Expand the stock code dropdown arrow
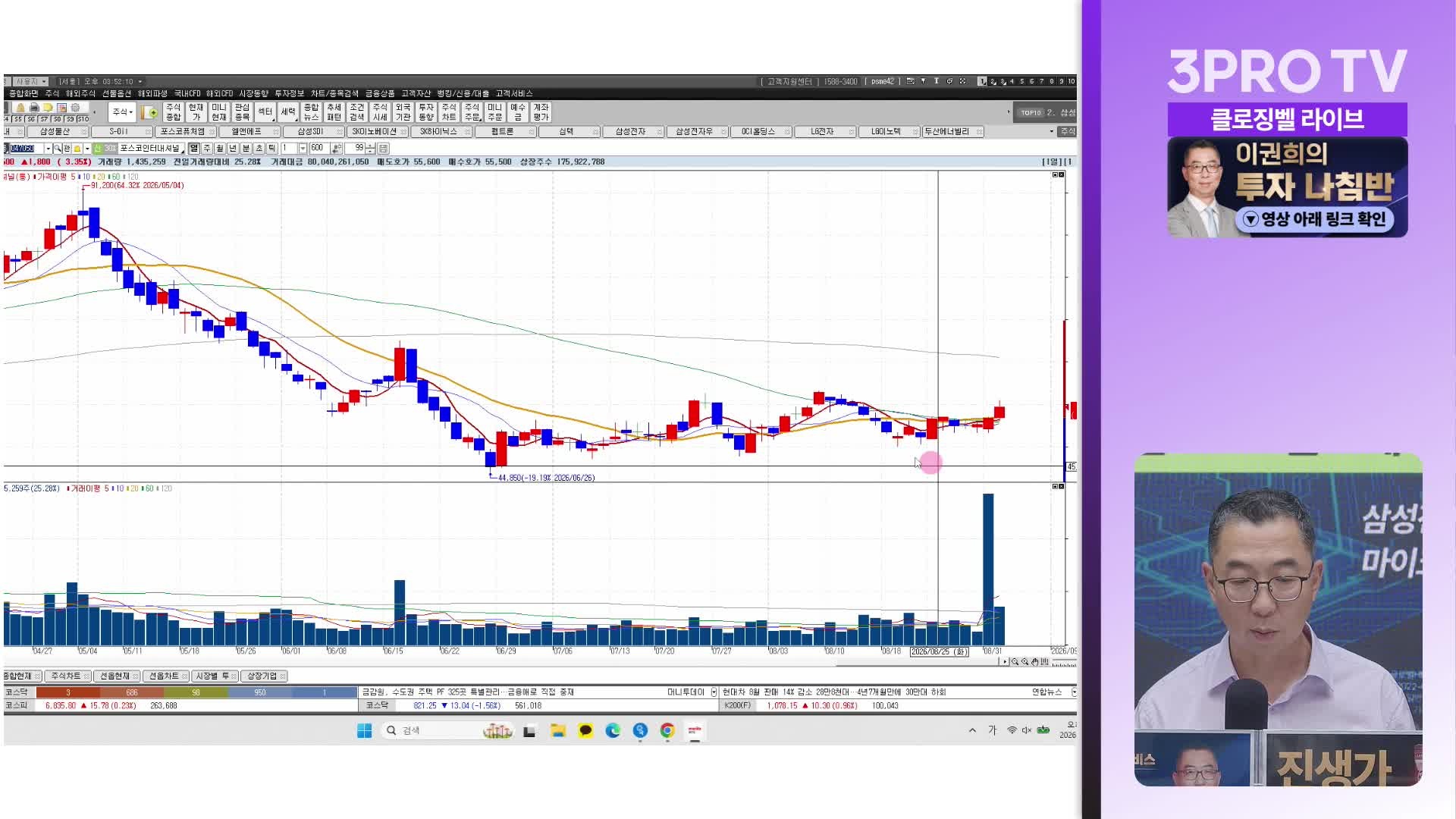The width and height of the screenshot is (1456, 819). (49, 148)
